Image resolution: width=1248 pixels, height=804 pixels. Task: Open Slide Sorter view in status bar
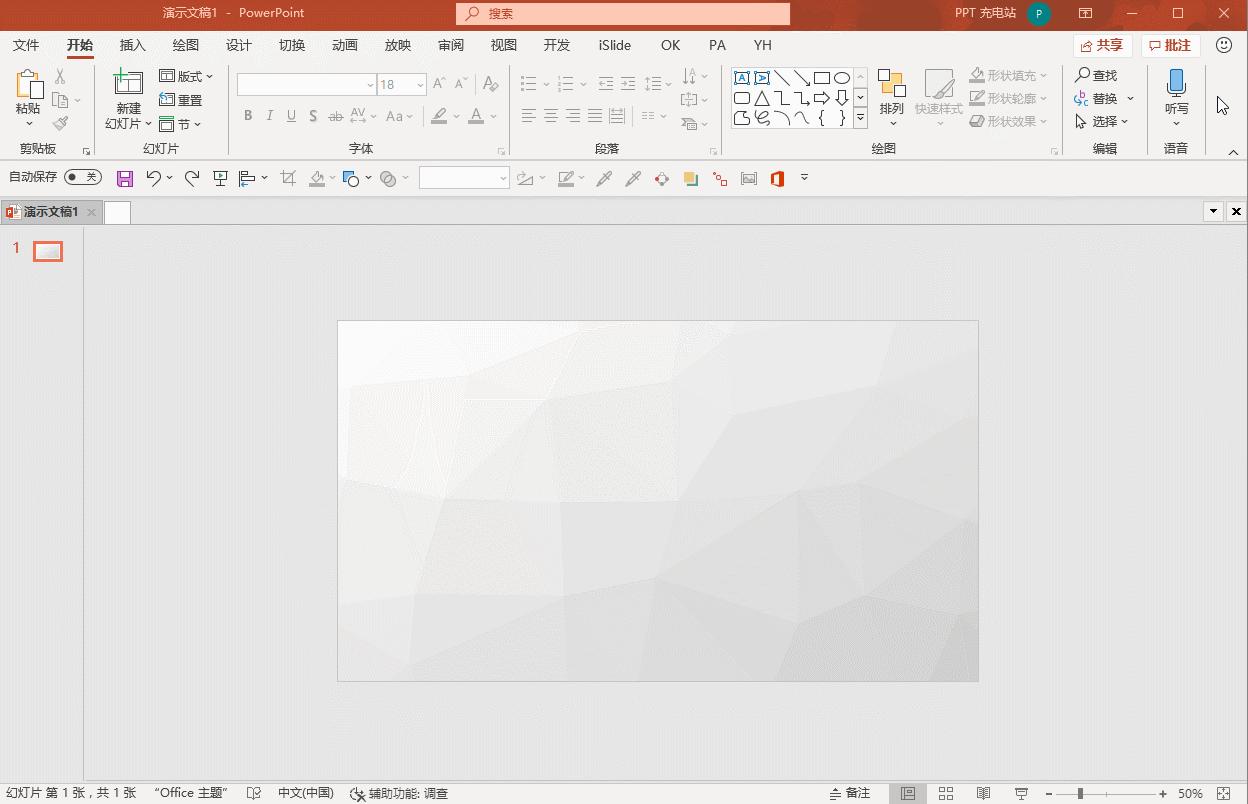[945, 793]
